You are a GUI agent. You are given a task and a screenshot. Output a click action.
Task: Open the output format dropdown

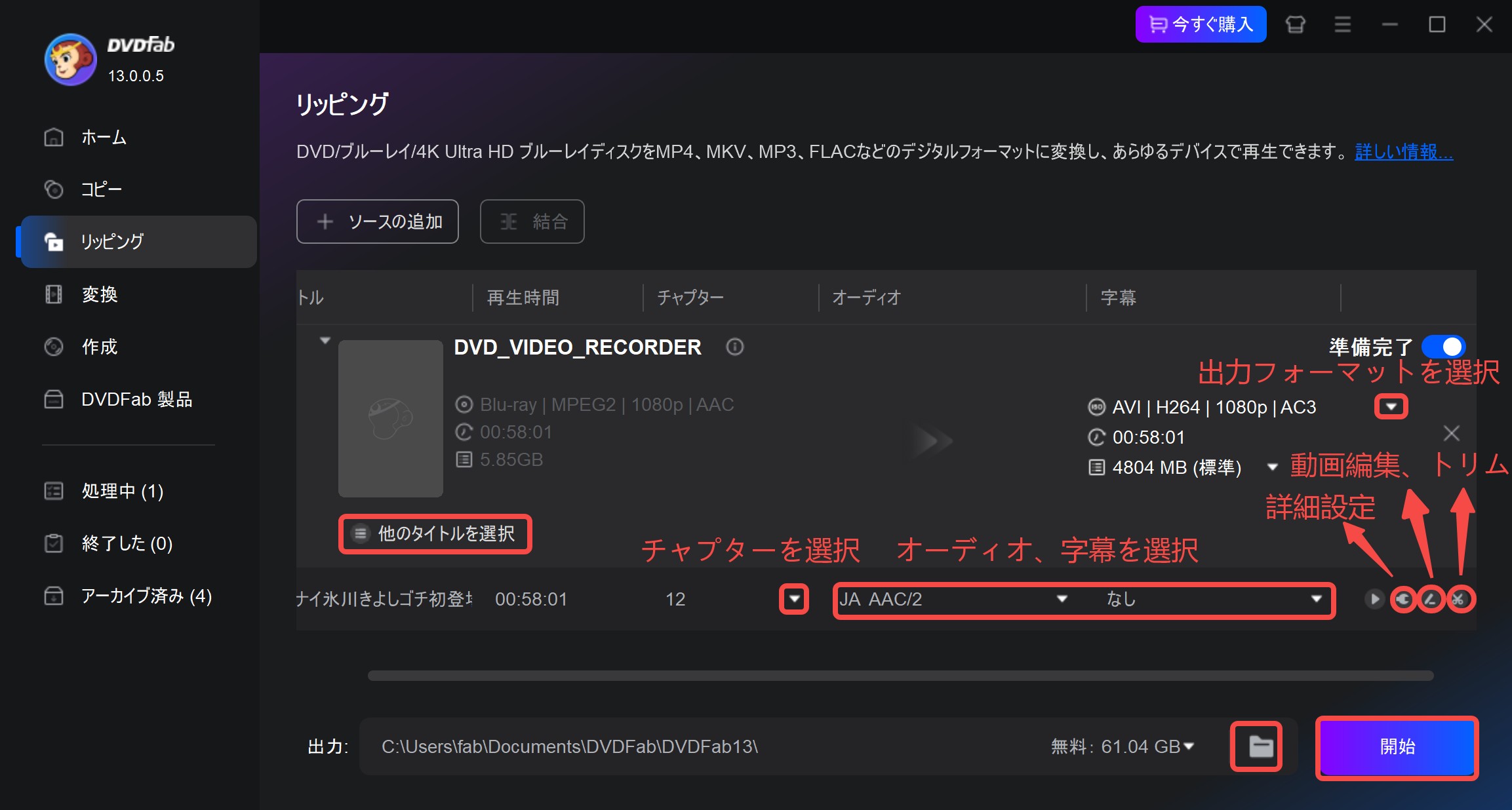[x=1391, y=407]
